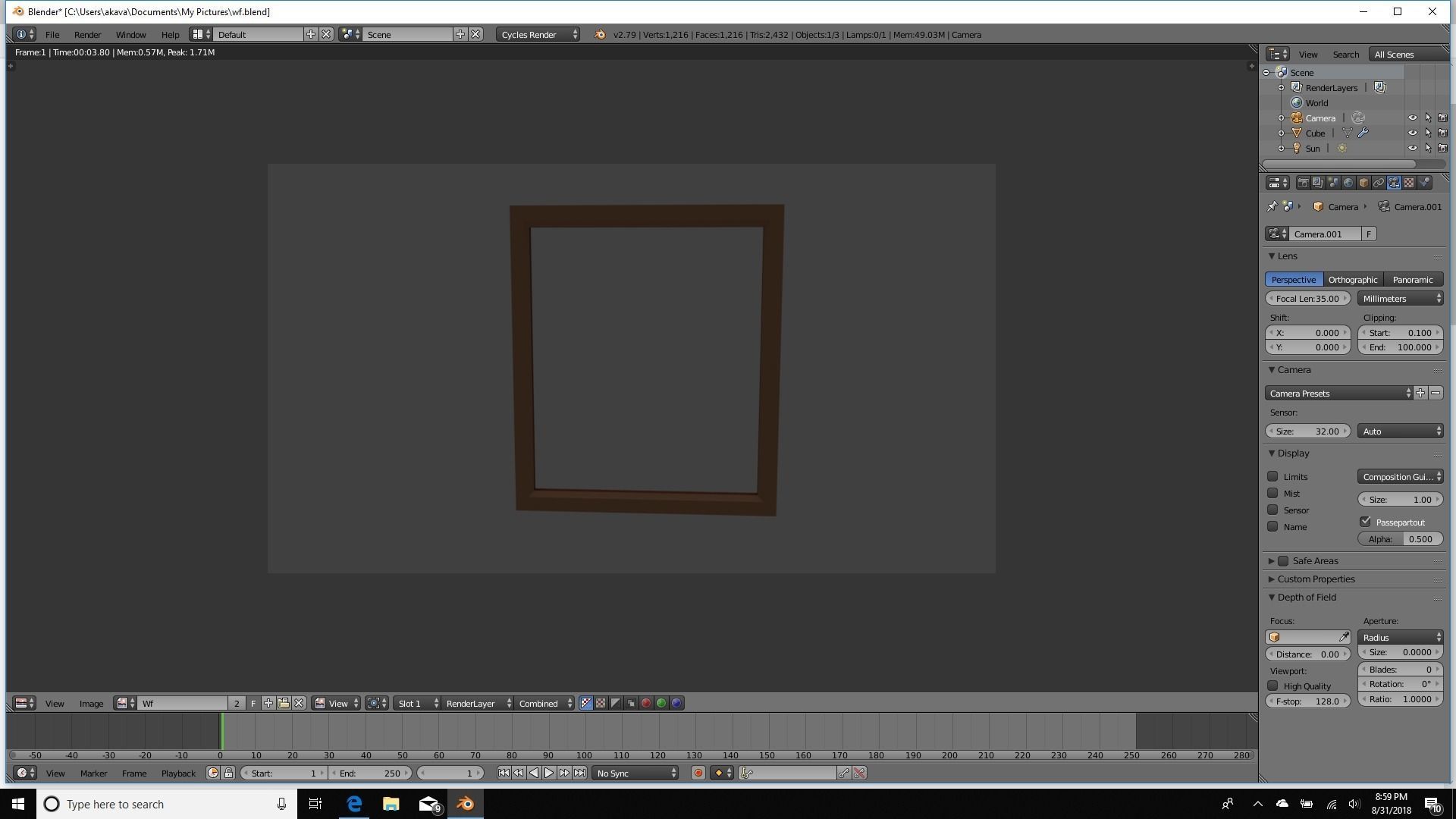The image size is (1456, 819).
Task: Adjust the F-stop value slider
Action: 1308,701
